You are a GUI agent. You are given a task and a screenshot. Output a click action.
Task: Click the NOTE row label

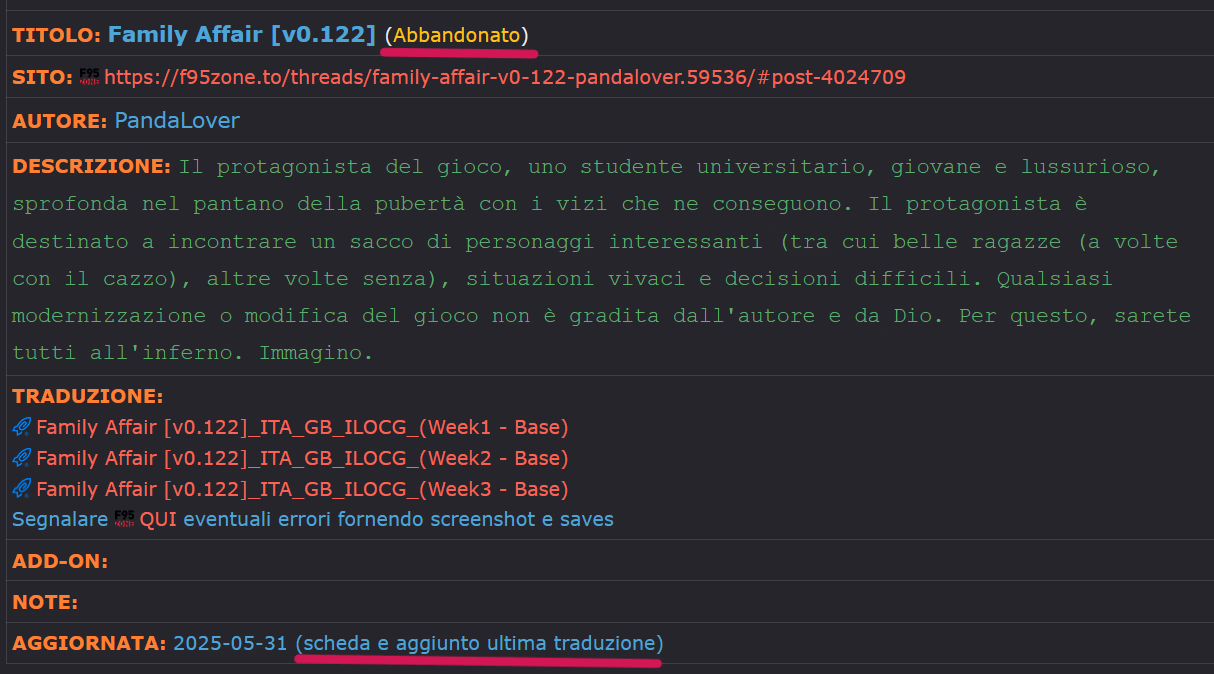coord(45,602)
